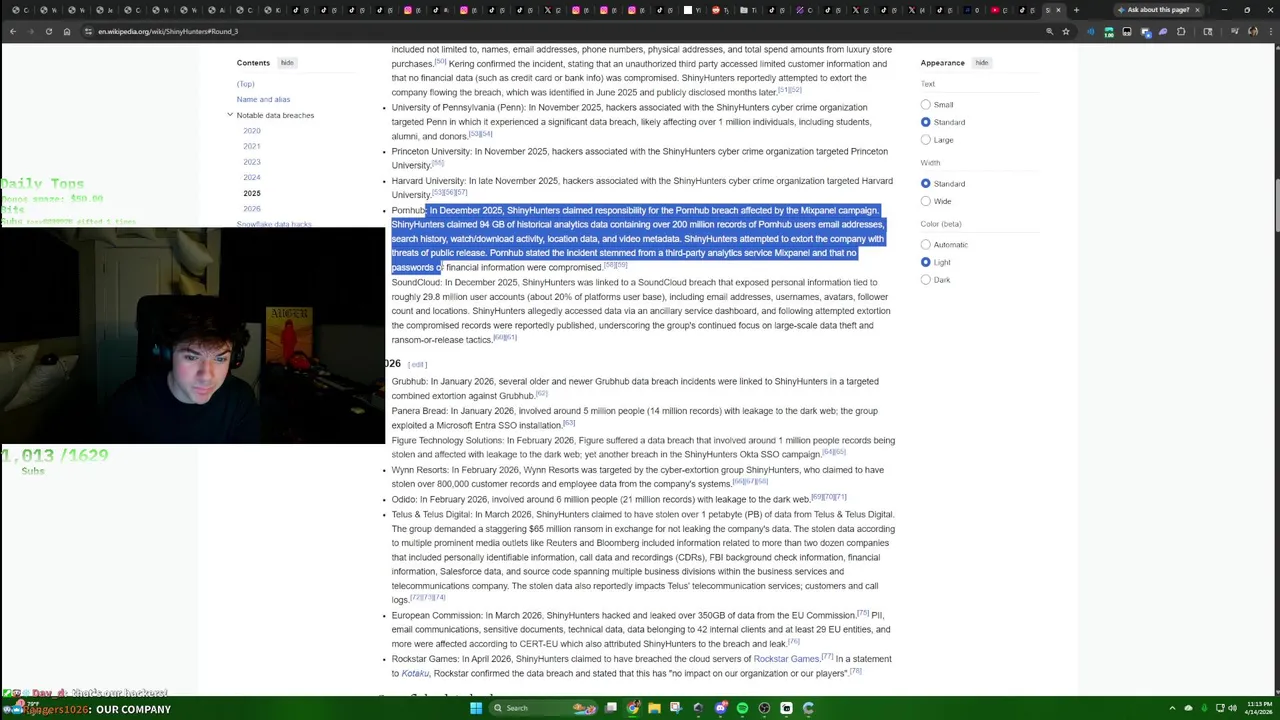Open citation 78 after Kotaku statement
Image resolution: width=1280 pixels, height=720 pixels.
(855, 670)
